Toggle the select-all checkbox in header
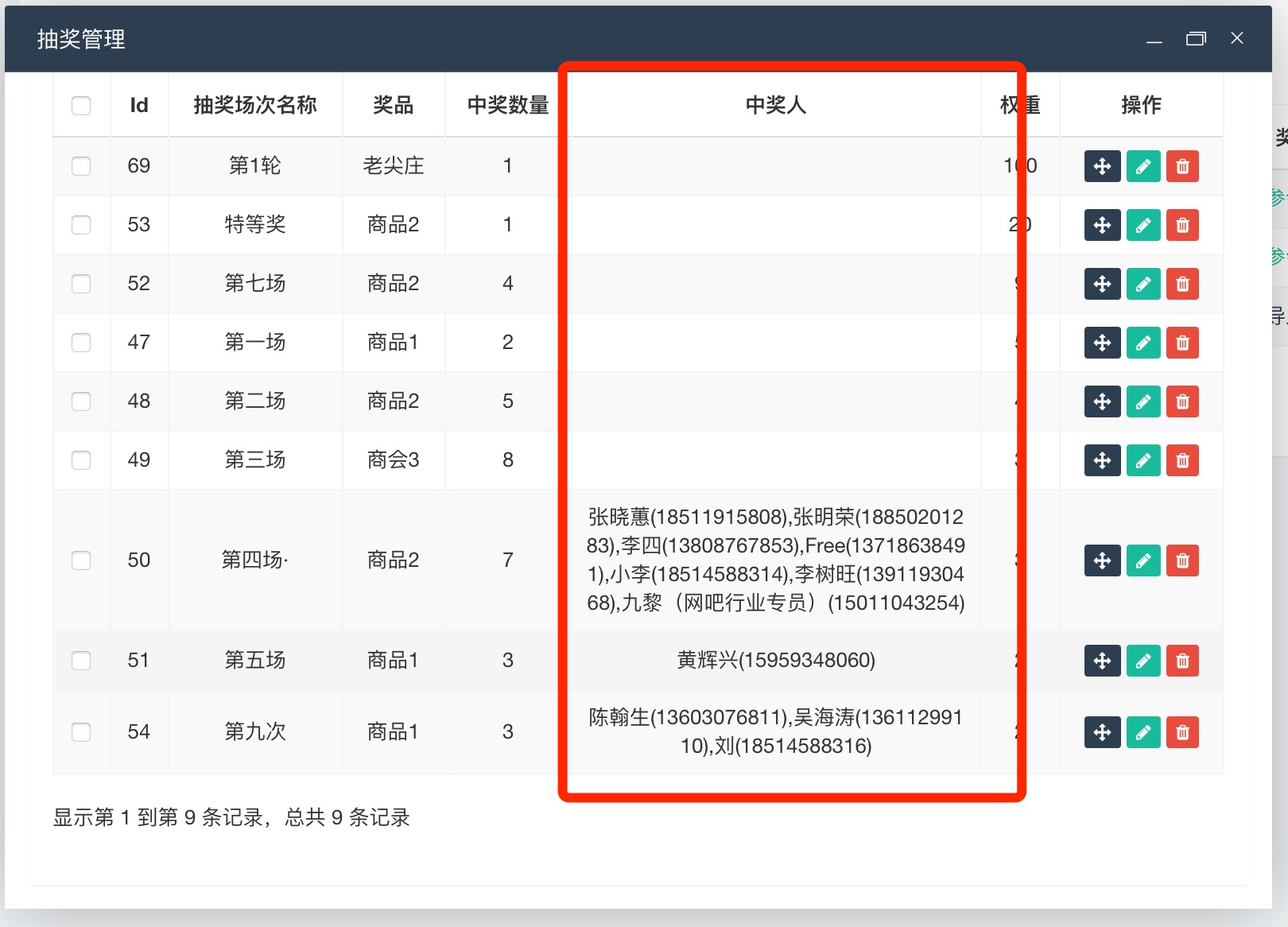This screenshot has height=927, width=1288. tap(81, 106)
